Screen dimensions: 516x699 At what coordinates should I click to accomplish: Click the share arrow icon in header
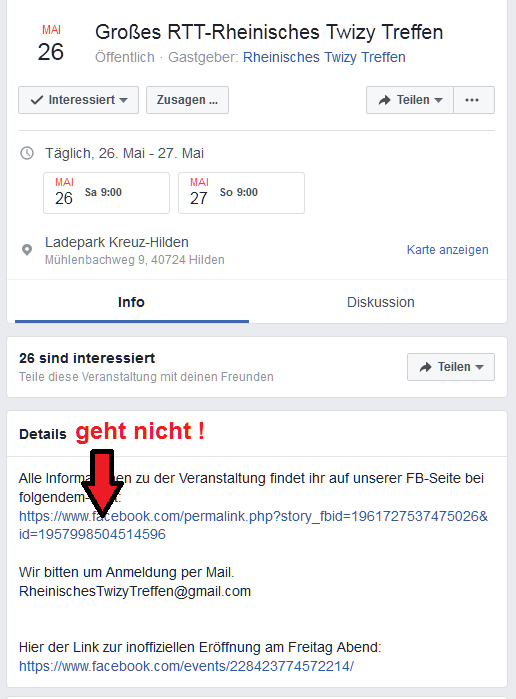pyautogui.click(x=384, y=100)
